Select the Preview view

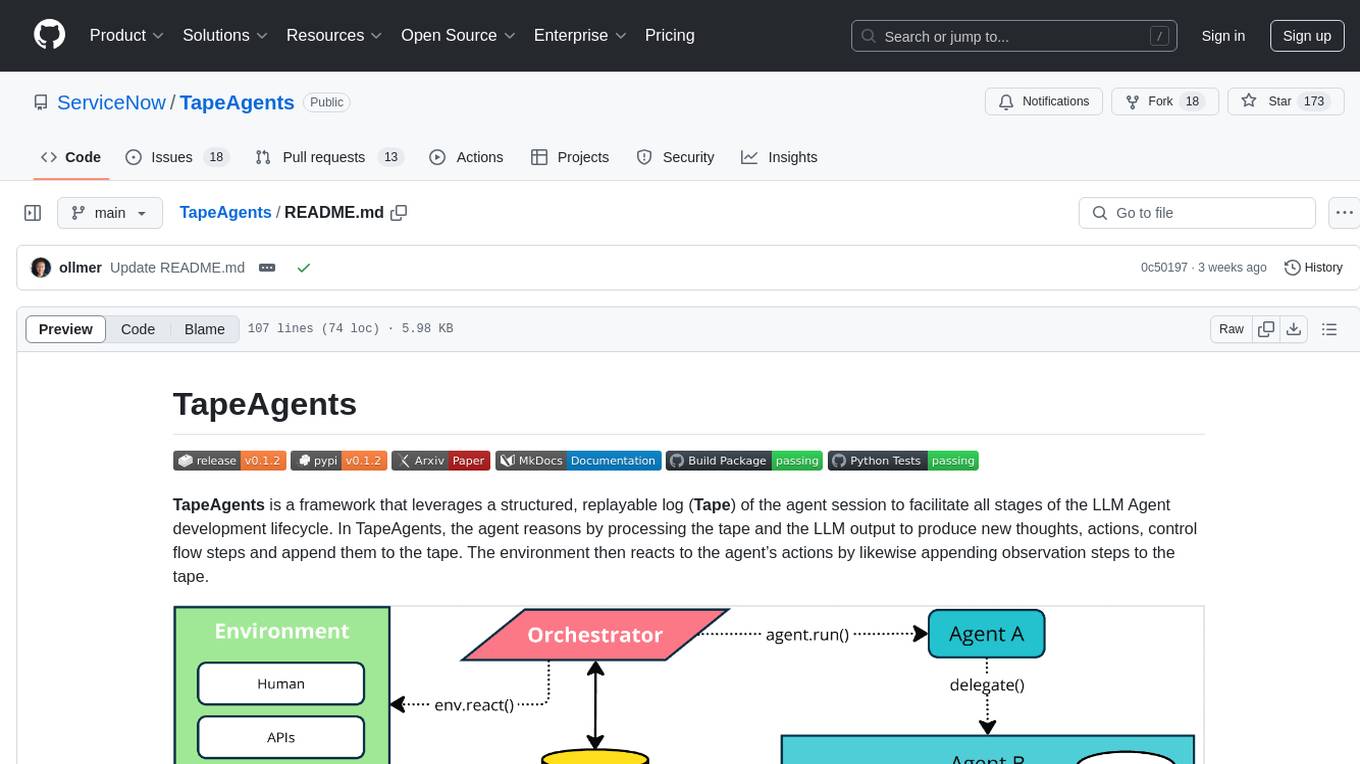pyautogui.click(x=66, y=329)
